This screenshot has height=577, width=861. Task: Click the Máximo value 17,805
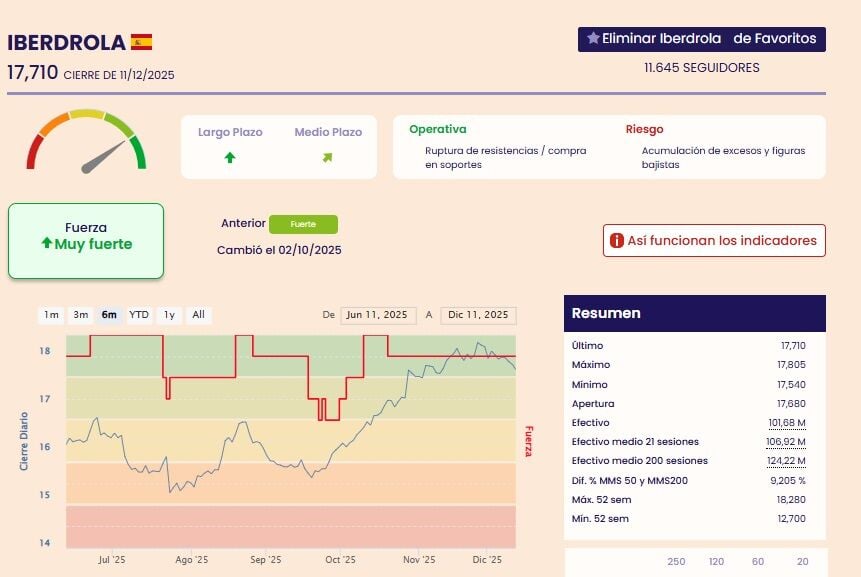[791, 365]
